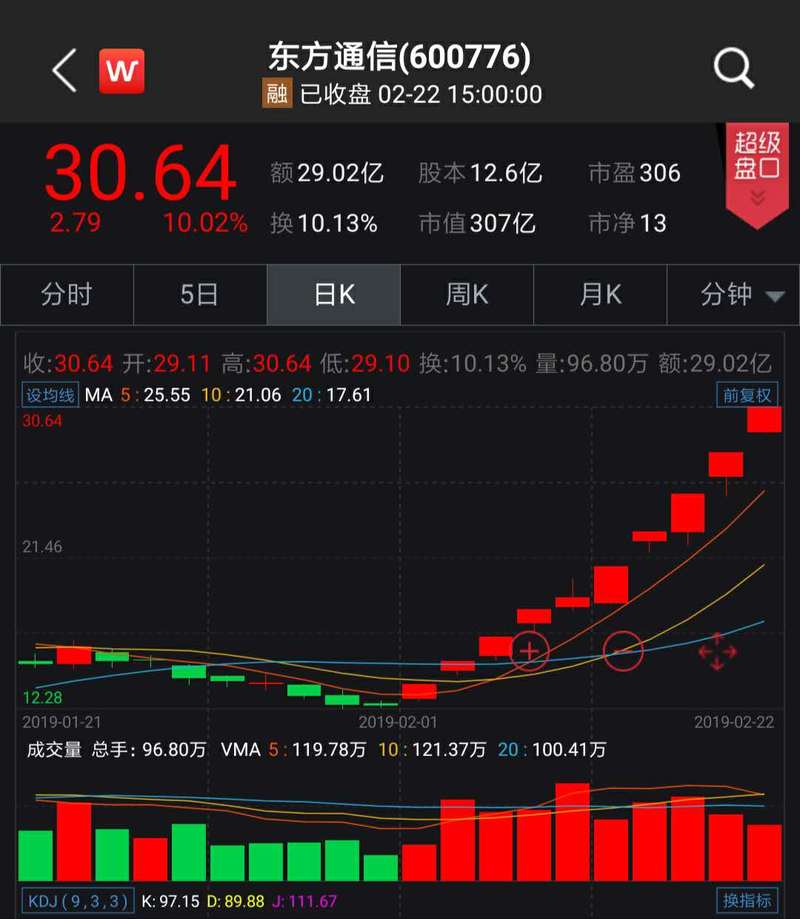Tap the 市值307亿 value
This screenshot has height=919, width=800.
pyautogui.click(x=477, y=223)
